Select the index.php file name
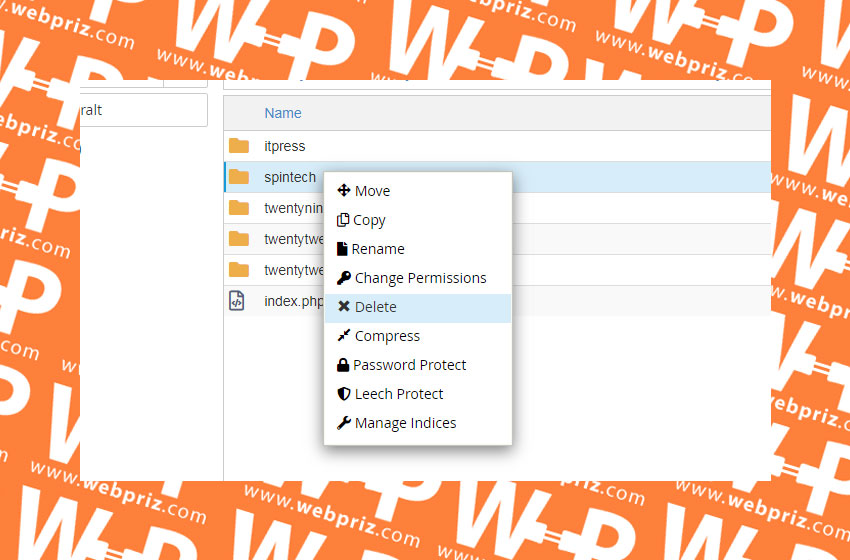The height and width of the screenshot is (560, 850). [294, 301]
